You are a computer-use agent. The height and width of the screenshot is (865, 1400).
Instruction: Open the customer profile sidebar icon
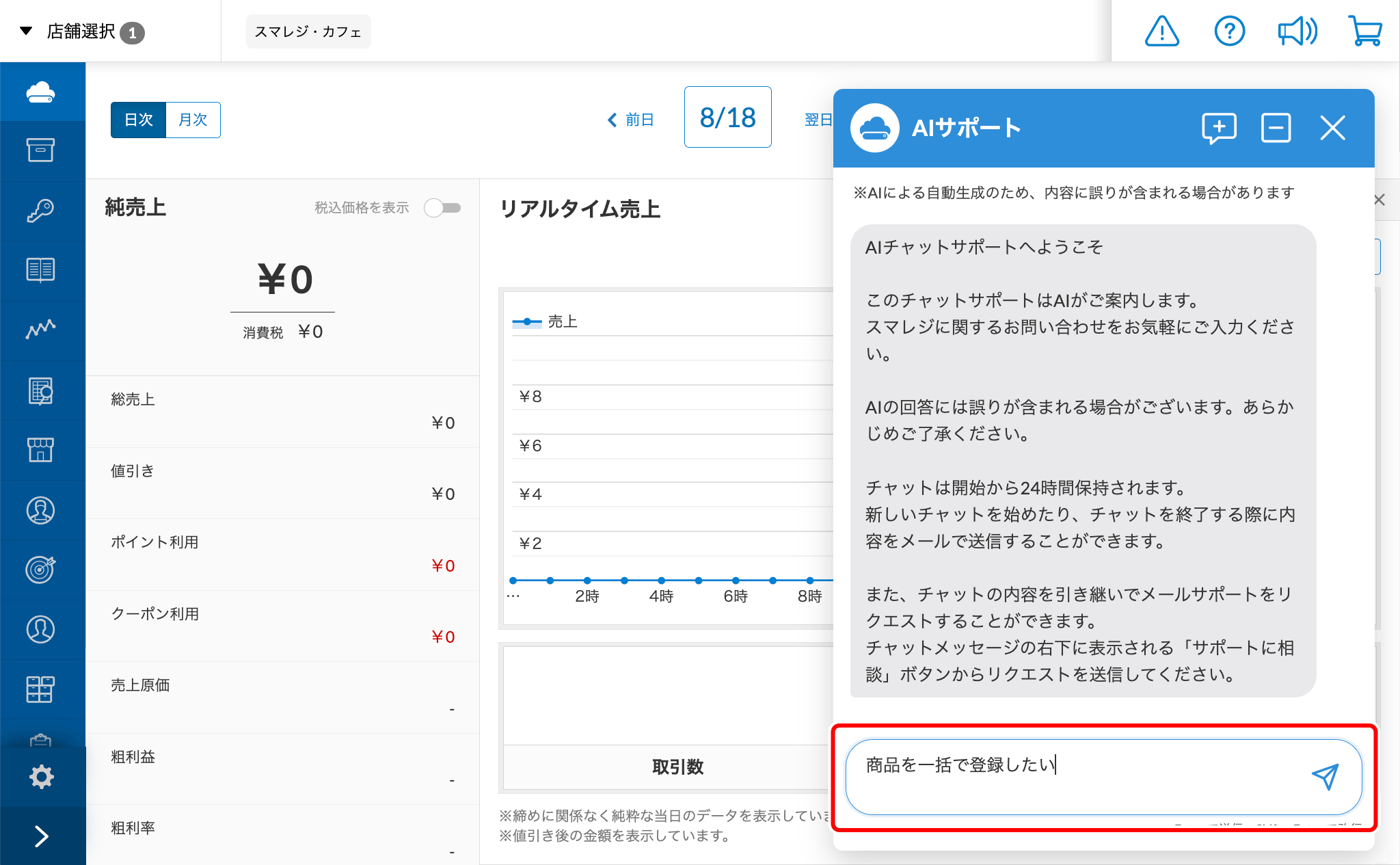[x=41, y=629]
